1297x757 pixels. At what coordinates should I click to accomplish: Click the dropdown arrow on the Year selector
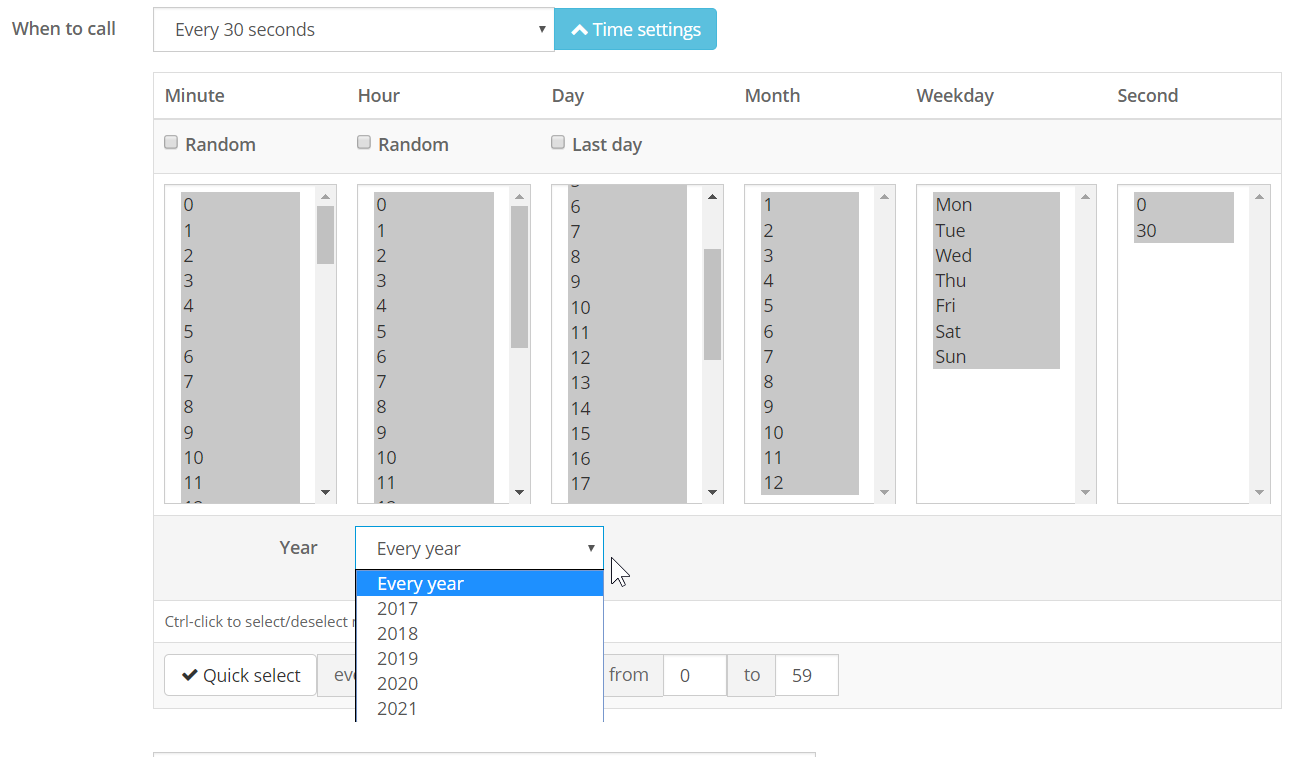pos(591,548)
